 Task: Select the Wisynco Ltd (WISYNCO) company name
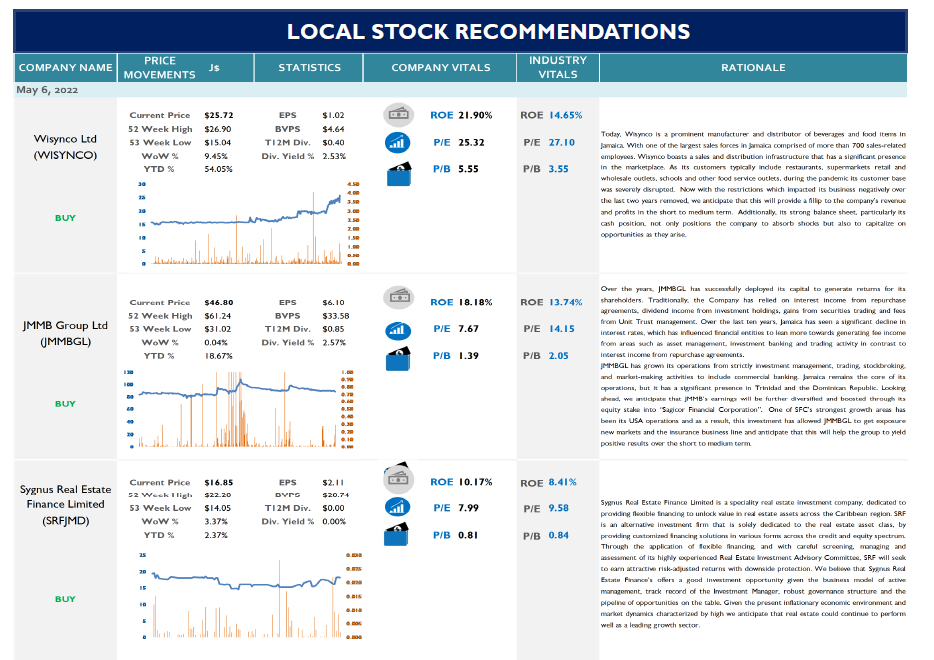tap(65, 147)
